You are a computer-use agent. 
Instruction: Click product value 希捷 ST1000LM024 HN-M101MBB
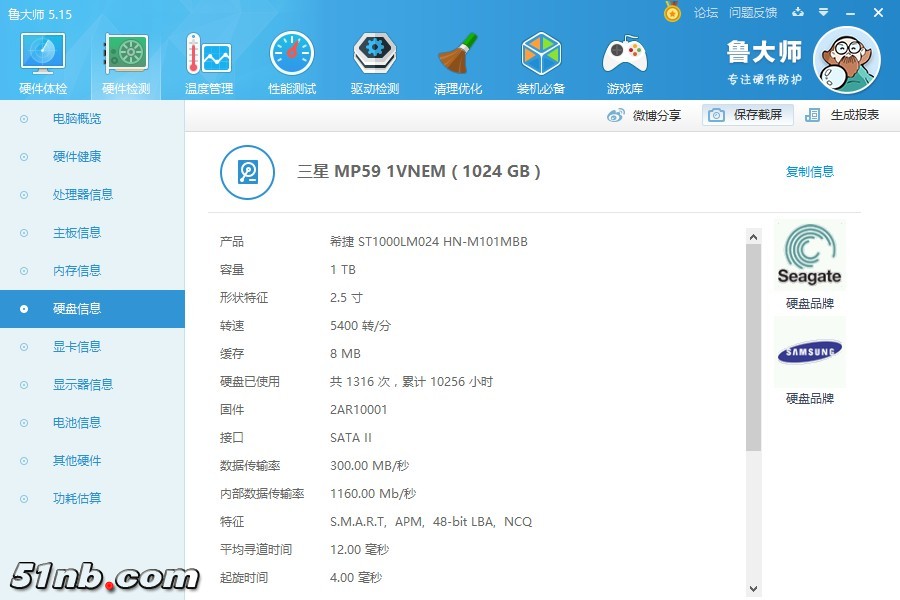428,242
